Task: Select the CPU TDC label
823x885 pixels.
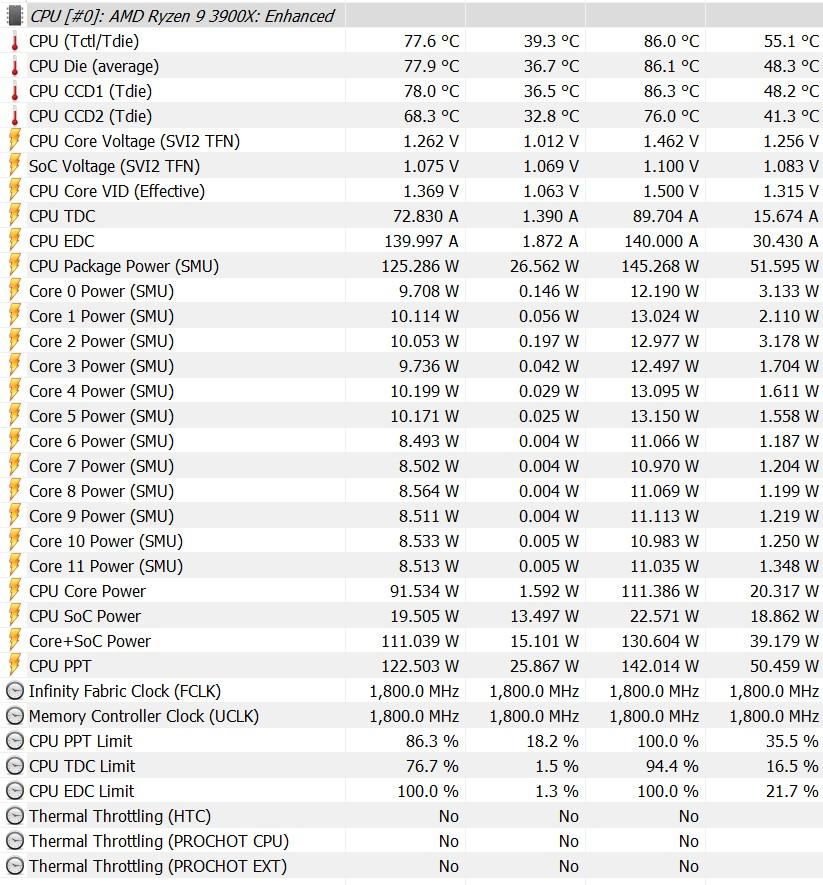Action: (x=62, y=216)
